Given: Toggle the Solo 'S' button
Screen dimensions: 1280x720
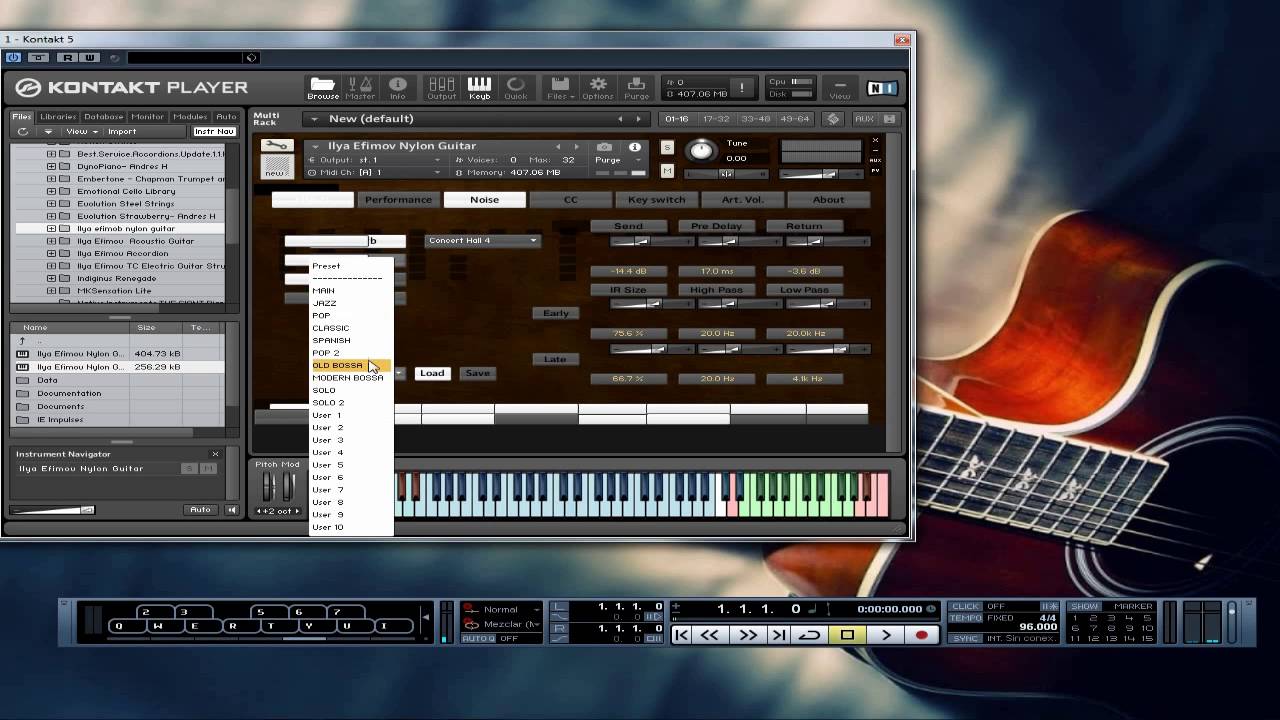Looking at the screenshot, I should 667,148.
